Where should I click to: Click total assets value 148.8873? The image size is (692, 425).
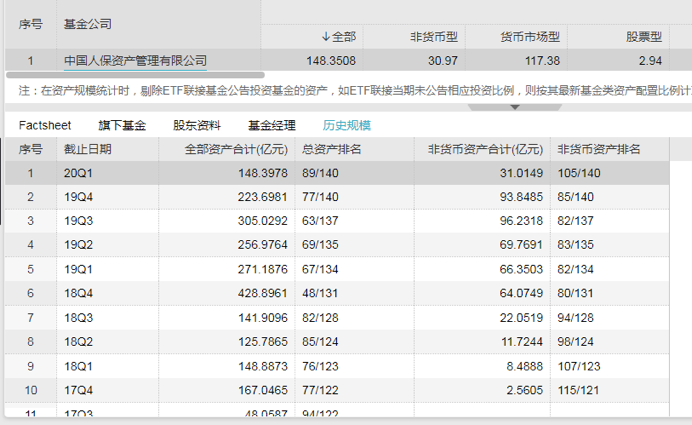click(263, 366)
